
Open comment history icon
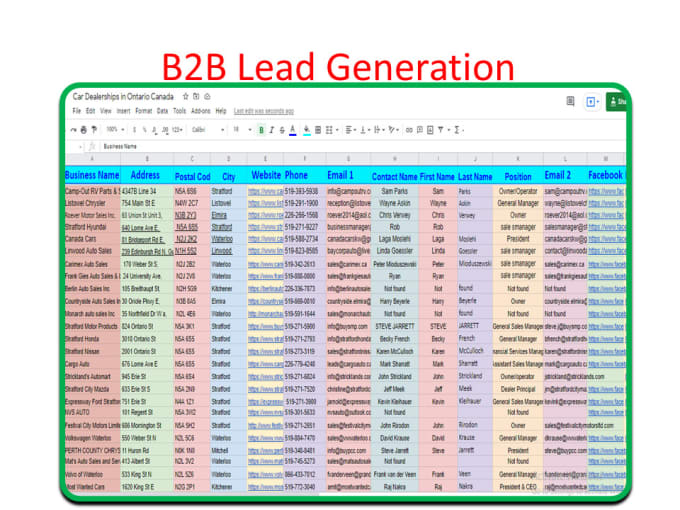tap(570, 101)
